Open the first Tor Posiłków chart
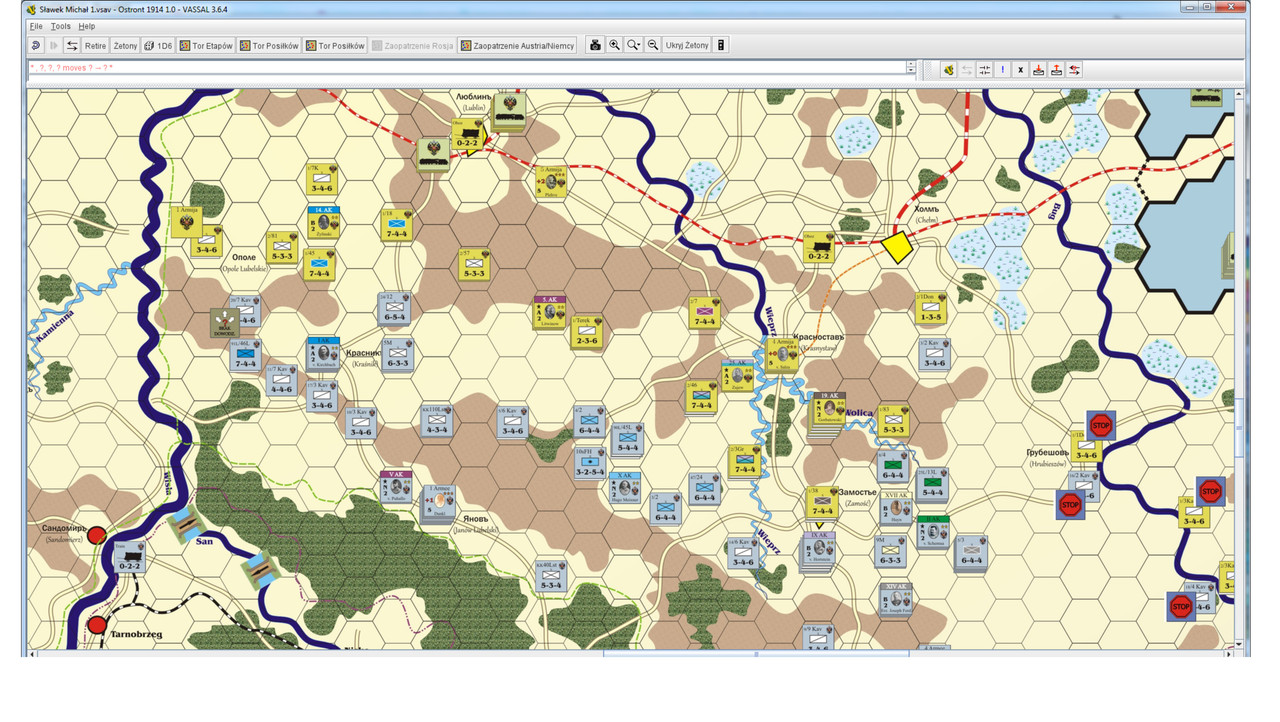Viewport: 1280px width, 722px height. point(269,45)
